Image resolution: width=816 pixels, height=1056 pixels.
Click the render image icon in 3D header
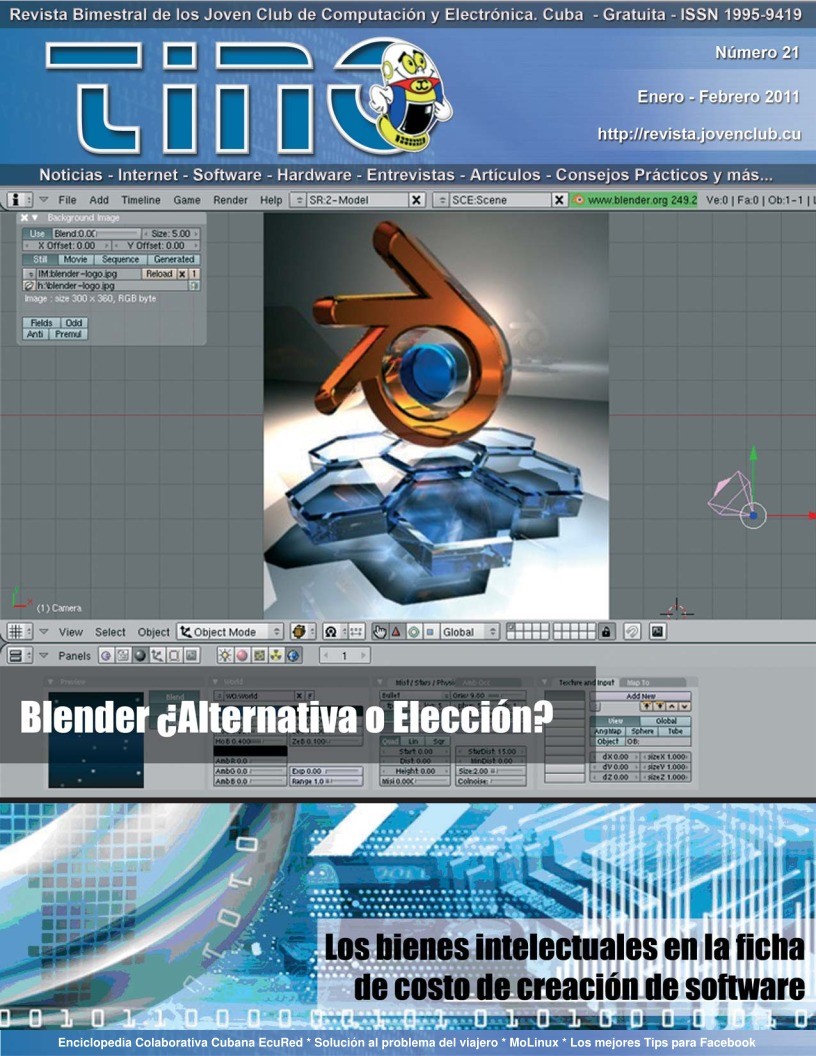tap(658, 632)
